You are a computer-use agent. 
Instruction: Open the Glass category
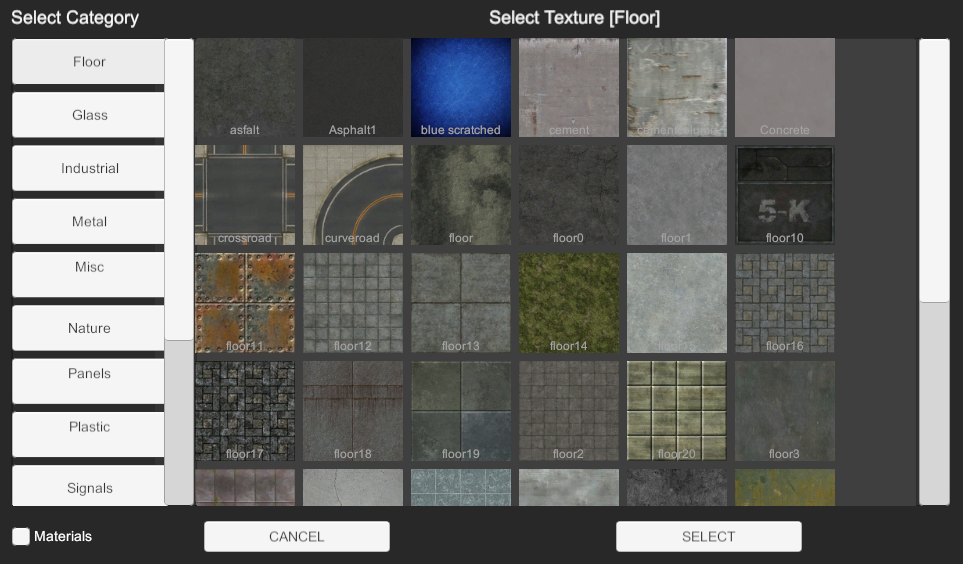pyautogui.click(x=88, y=115)
